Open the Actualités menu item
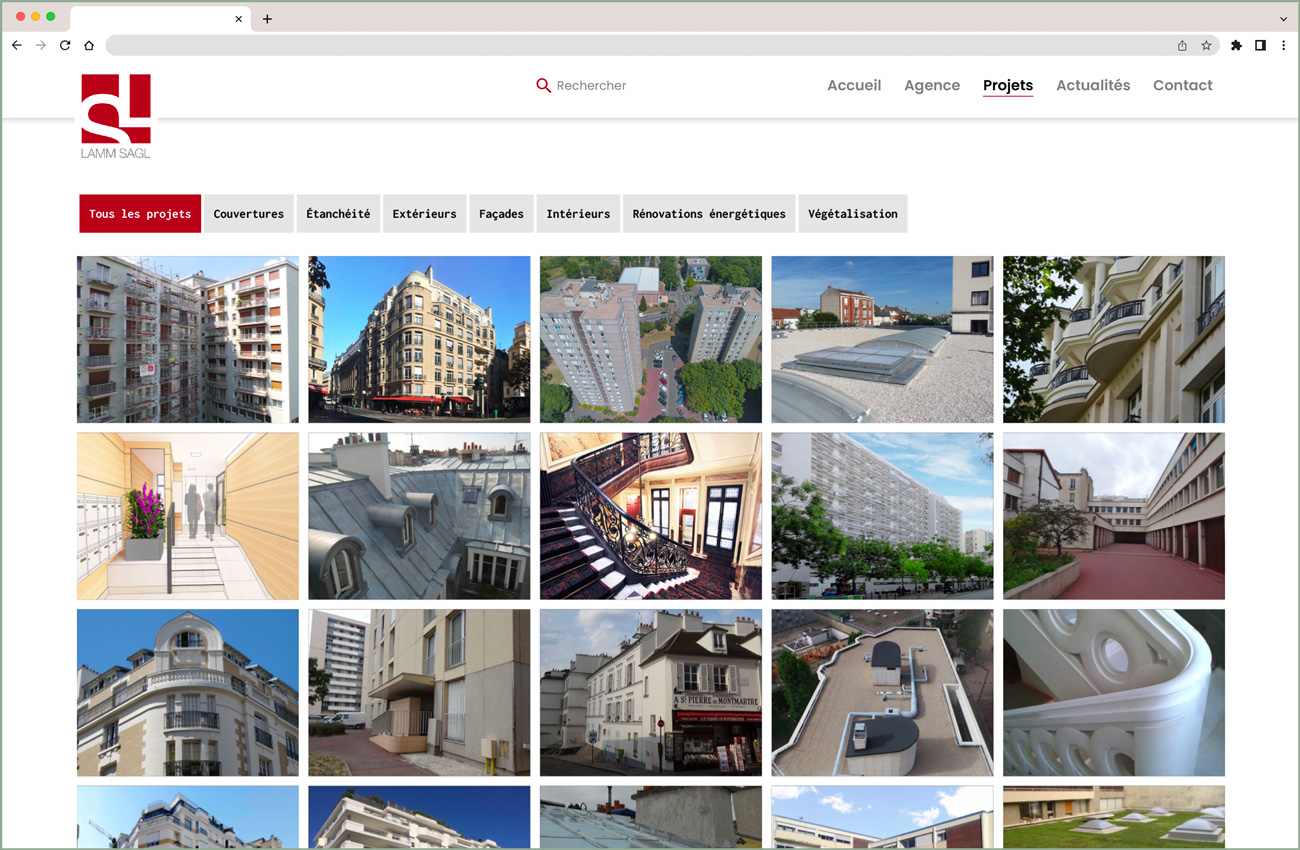Screen dimensions: 1300x850 [x=1093, y=86]
